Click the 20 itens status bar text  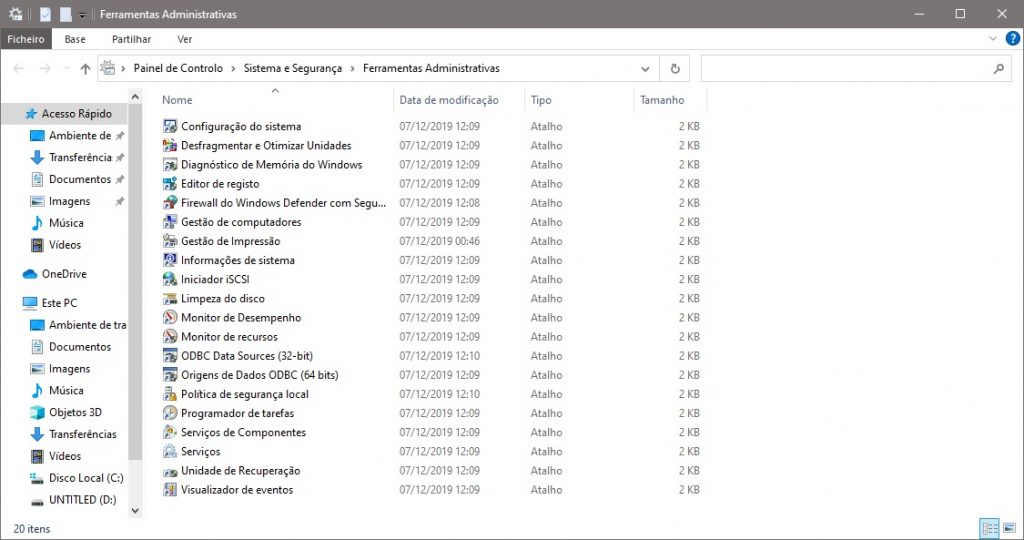click(31, 529)
